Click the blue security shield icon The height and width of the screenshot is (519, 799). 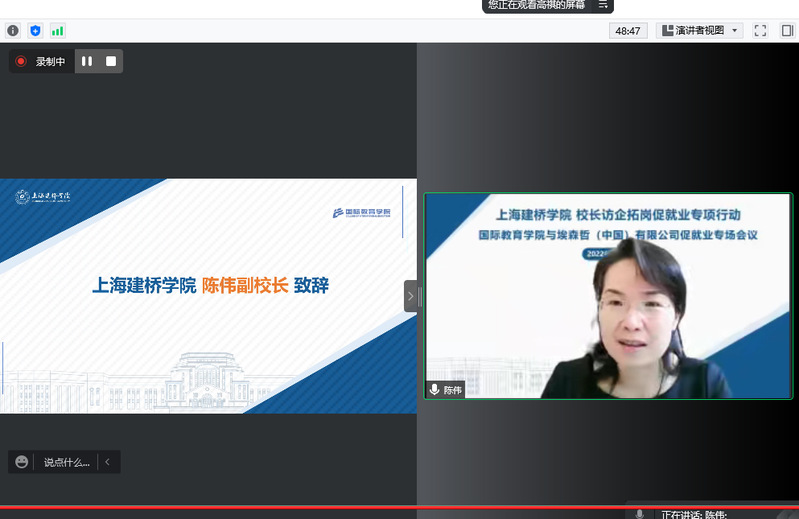click(x=35, y=31)
